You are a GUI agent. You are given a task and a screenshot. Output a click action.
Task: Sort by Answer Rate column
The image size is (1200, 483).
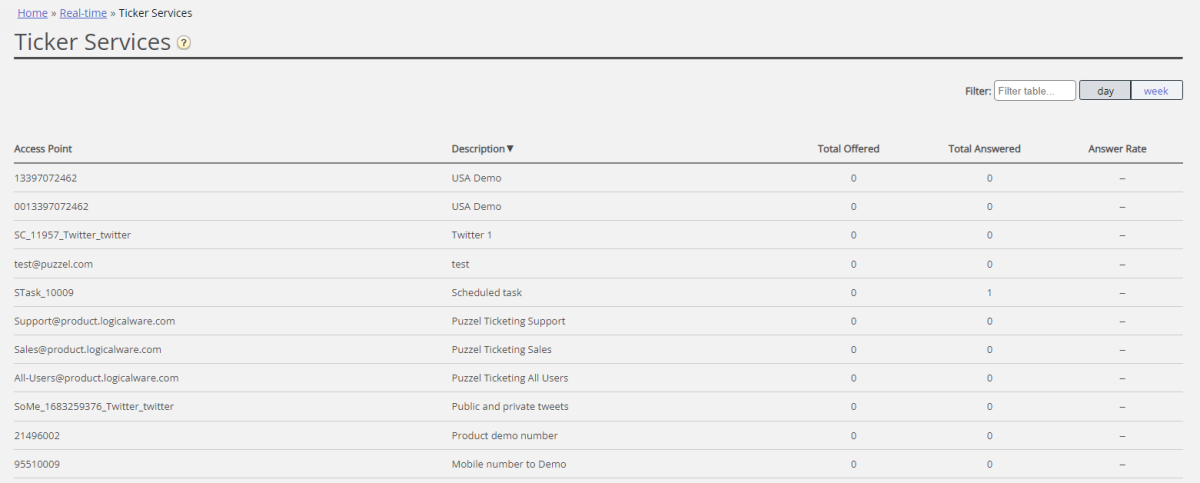[1117, 149]
